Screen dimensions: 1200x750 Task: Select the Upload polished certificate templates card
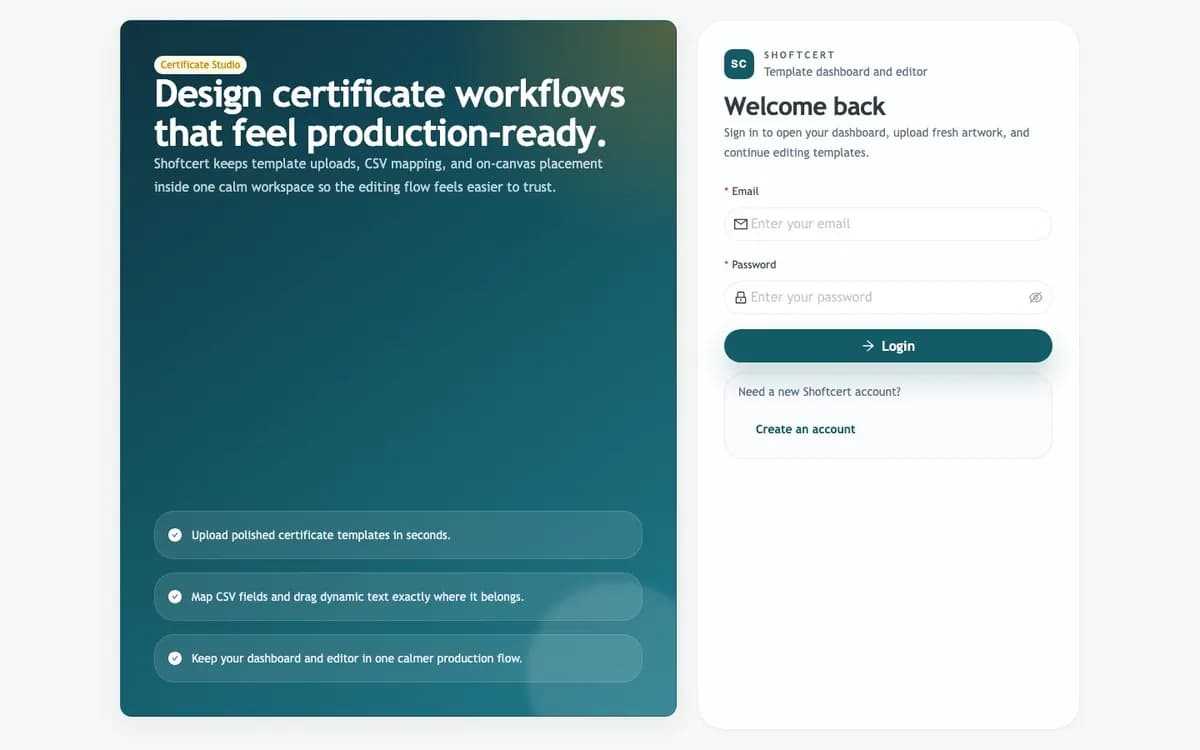[x=398, y=535]
